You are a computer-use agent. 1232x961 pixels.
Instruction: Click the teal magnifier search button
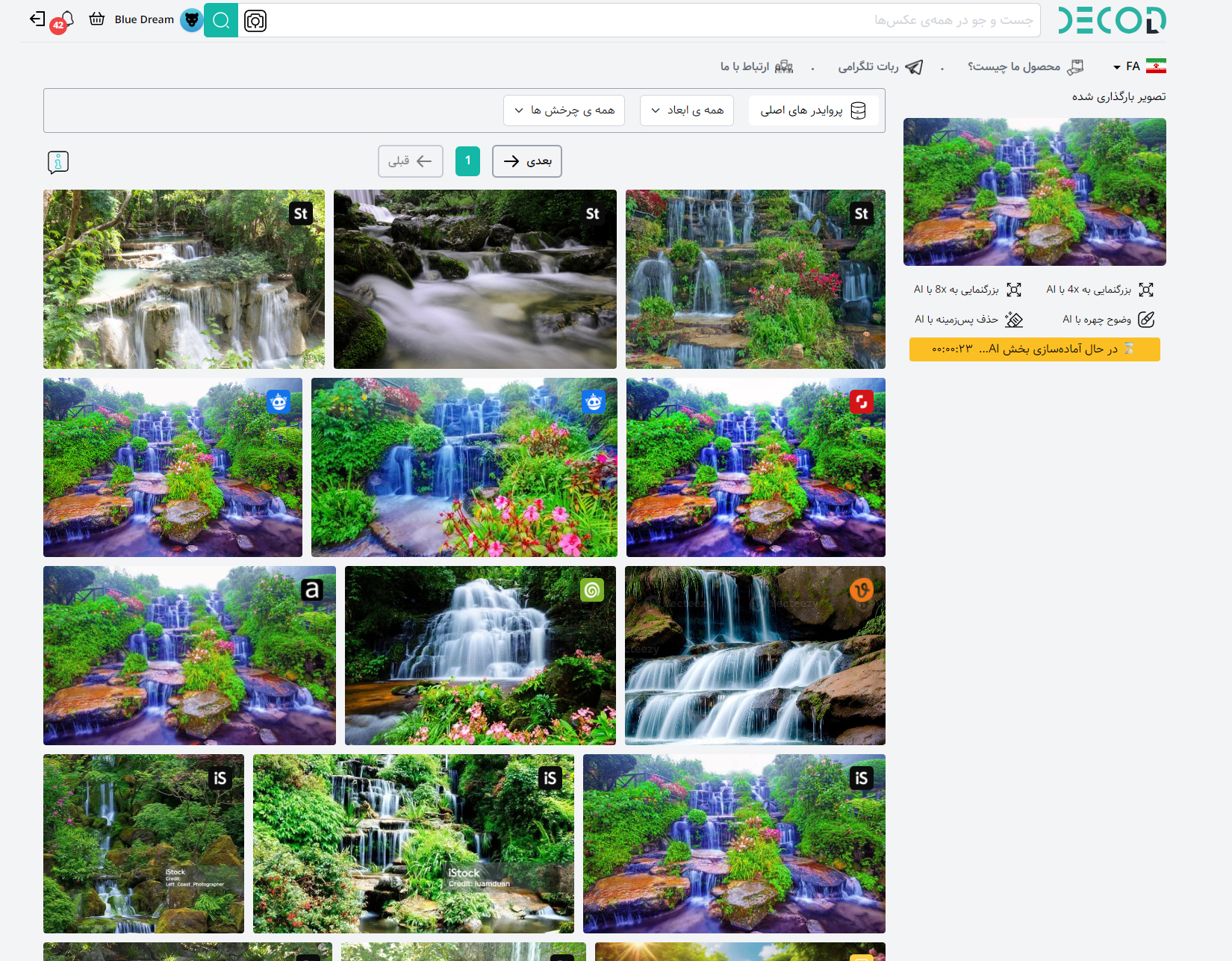[x=221, y=20]
